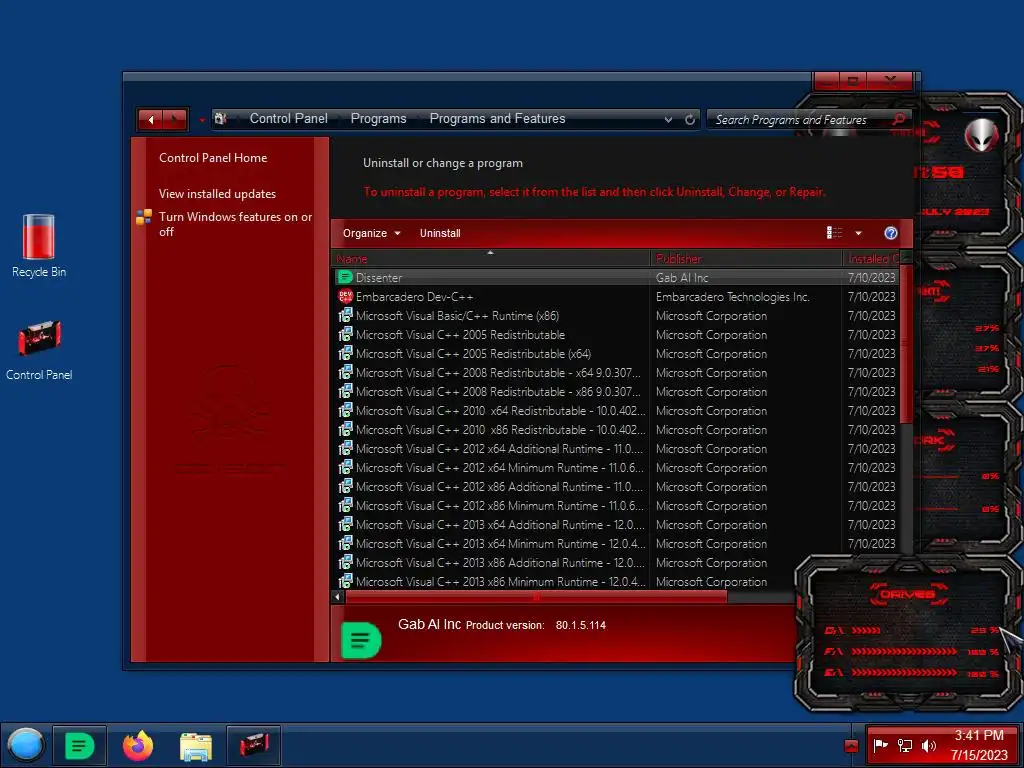Open the recent pages dropdown arrow
The image size is (1024, 768).
(x=202, y=120)
